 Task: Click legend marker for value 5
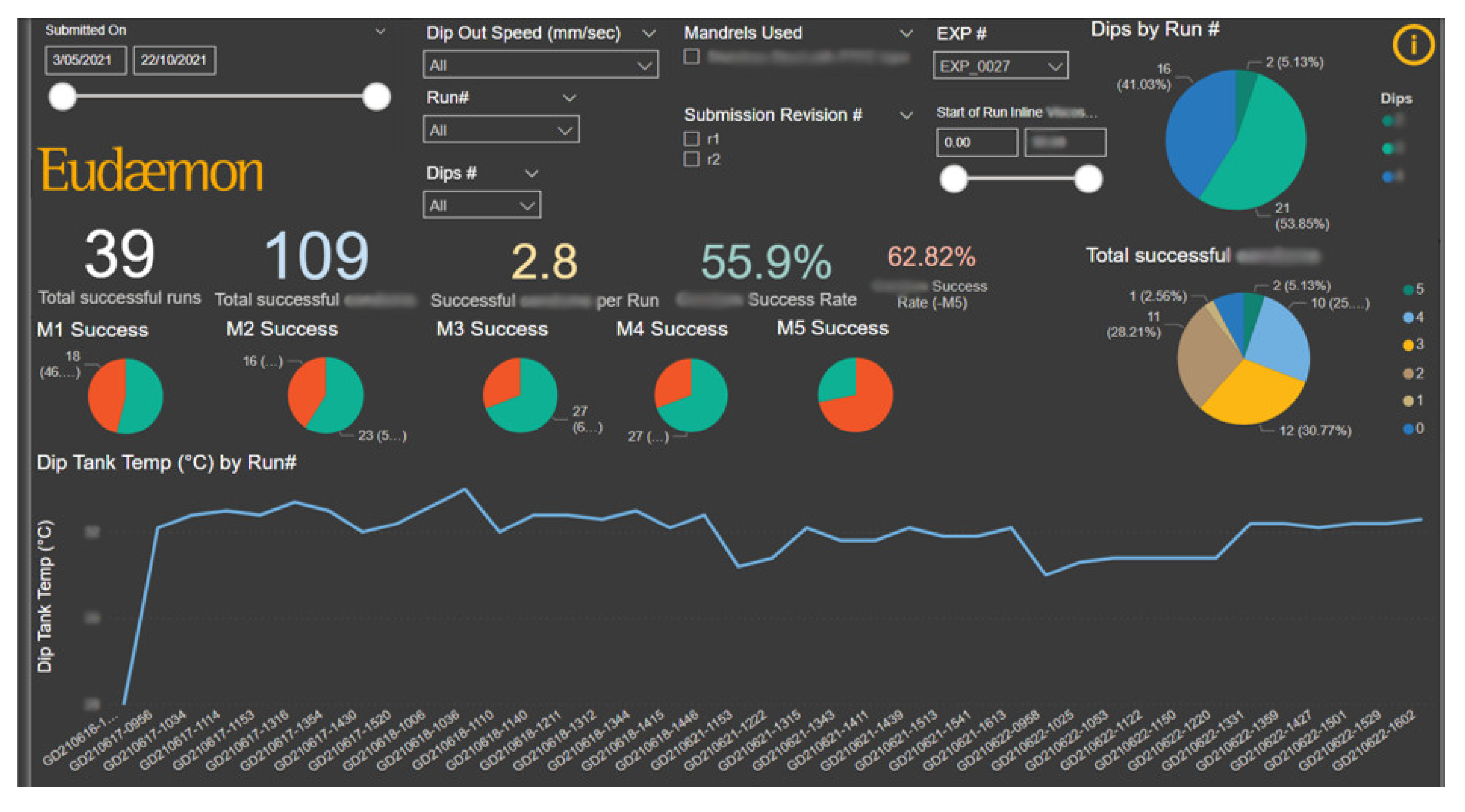[x=1408, y=290]
